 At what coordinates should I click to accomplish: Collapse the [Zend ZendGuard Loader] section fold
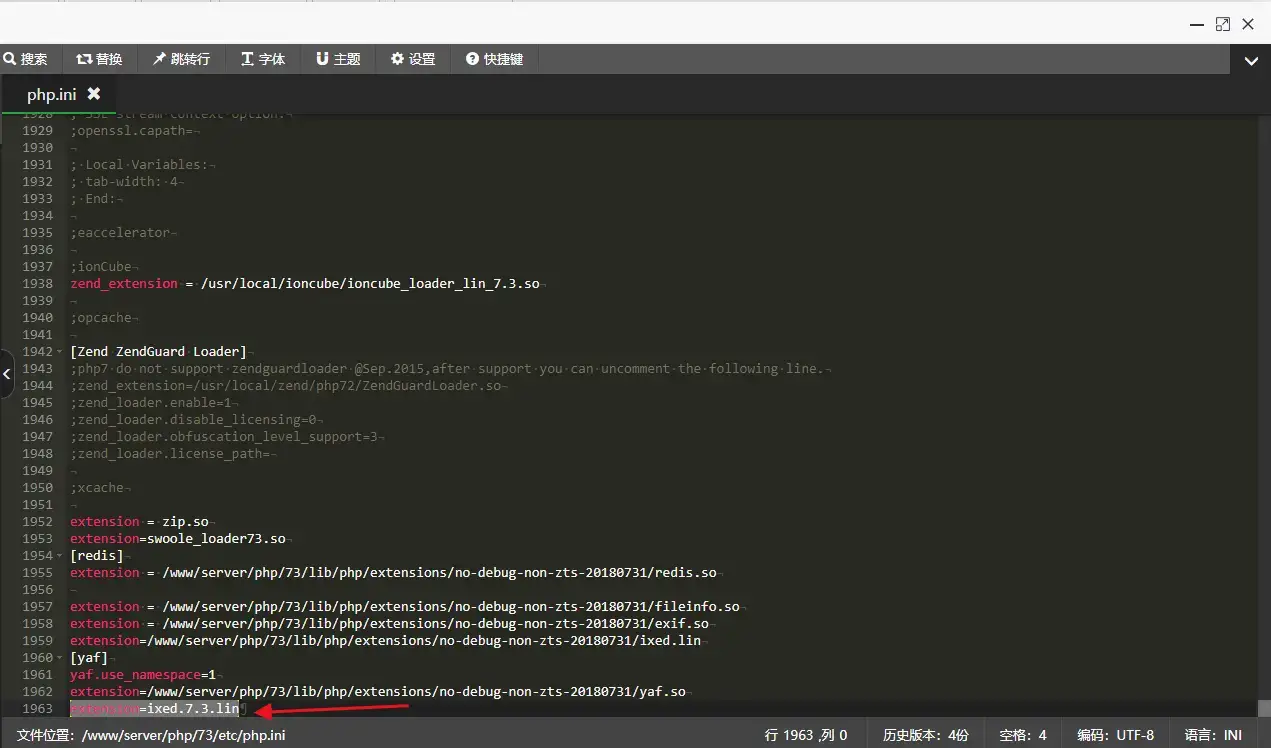(x=59, y=352)
